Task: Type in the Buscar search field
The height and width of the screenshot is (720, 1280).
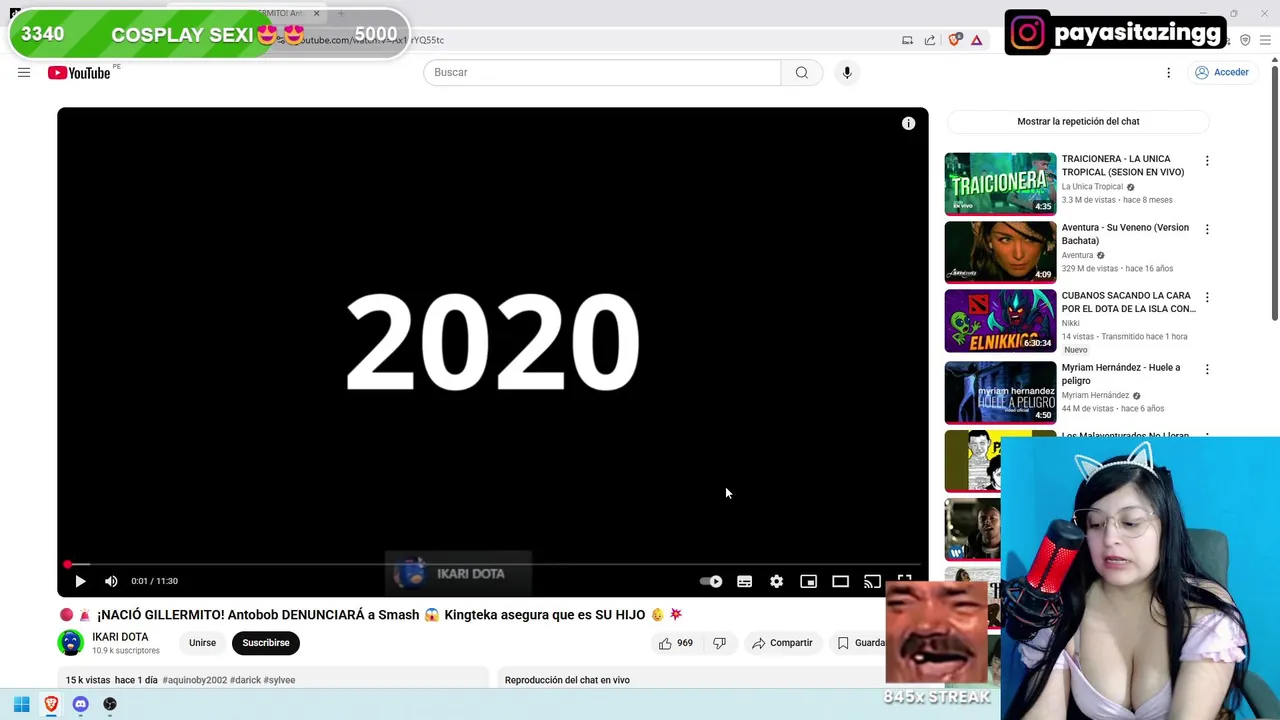Action: point(602,72)
